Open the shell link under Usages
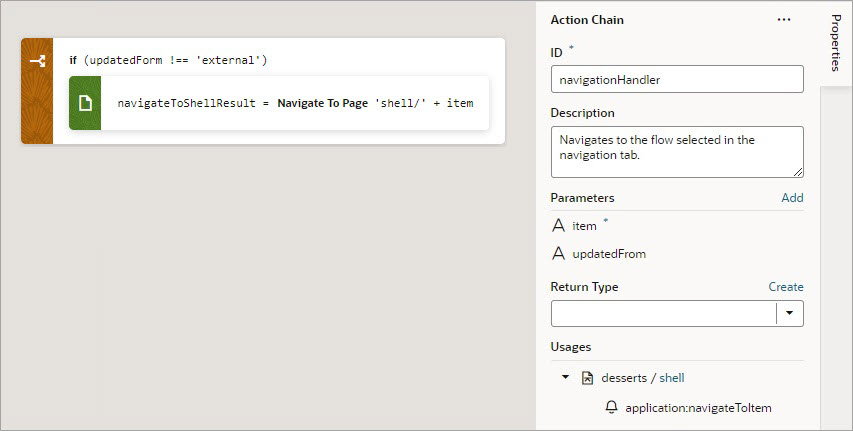 (x=672, y=378)
